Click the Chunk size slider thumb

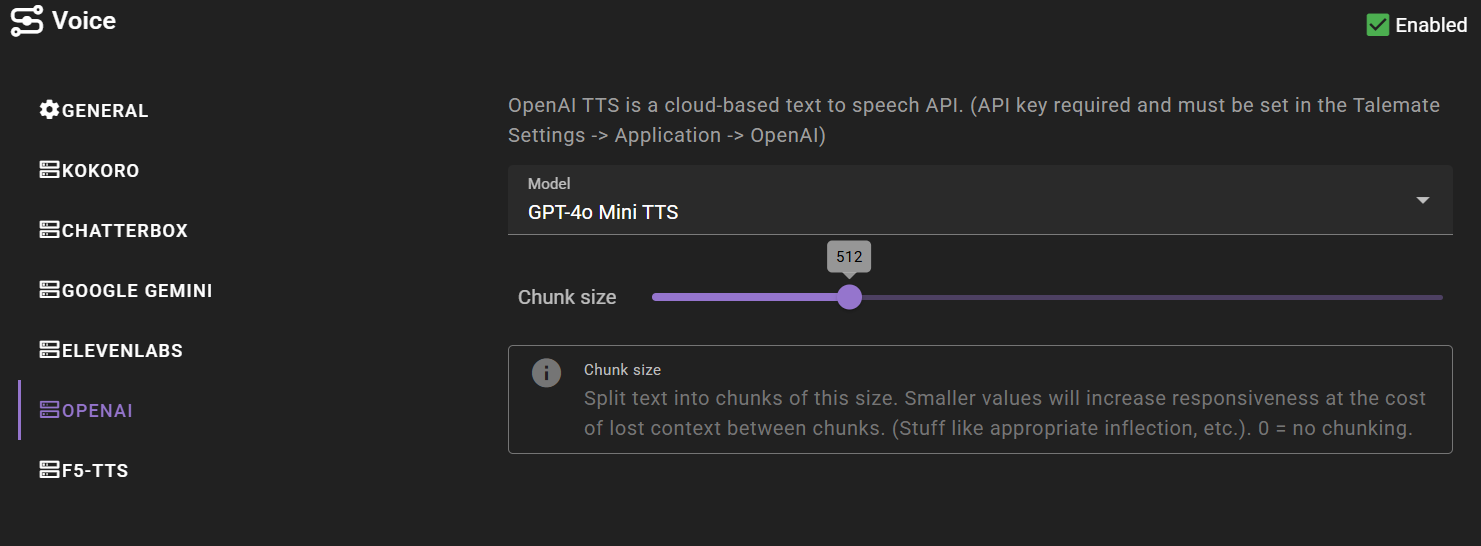pyautogui.click(x=849, y=297)
